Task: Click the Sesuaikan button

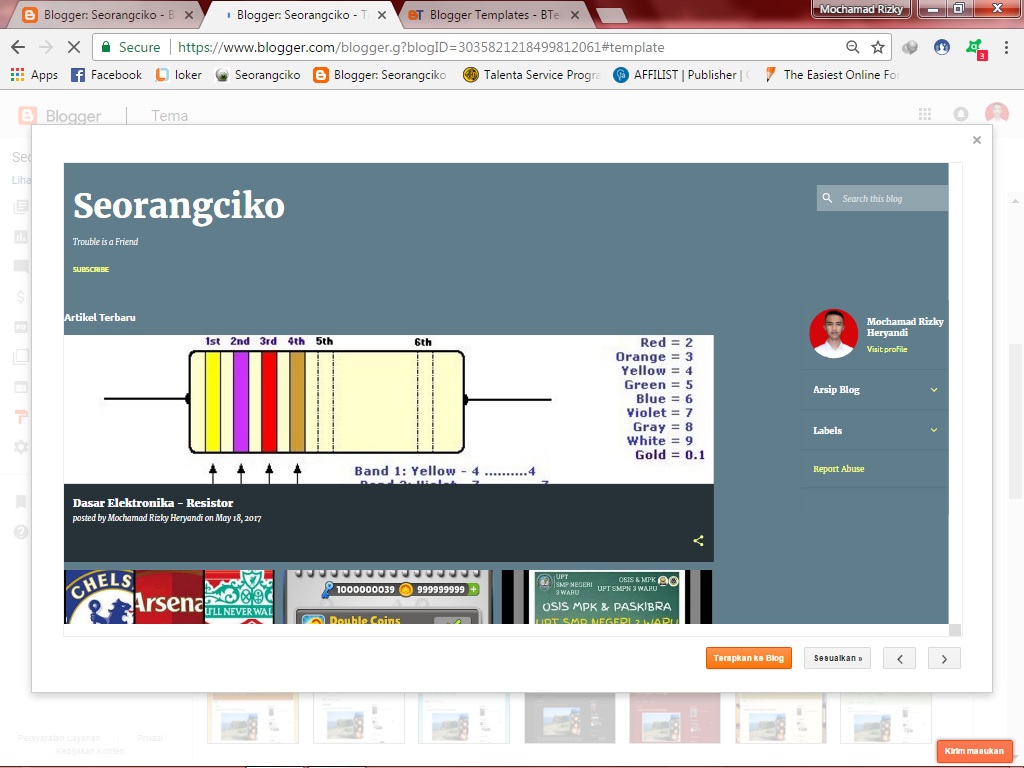Action: click(837, 658)
